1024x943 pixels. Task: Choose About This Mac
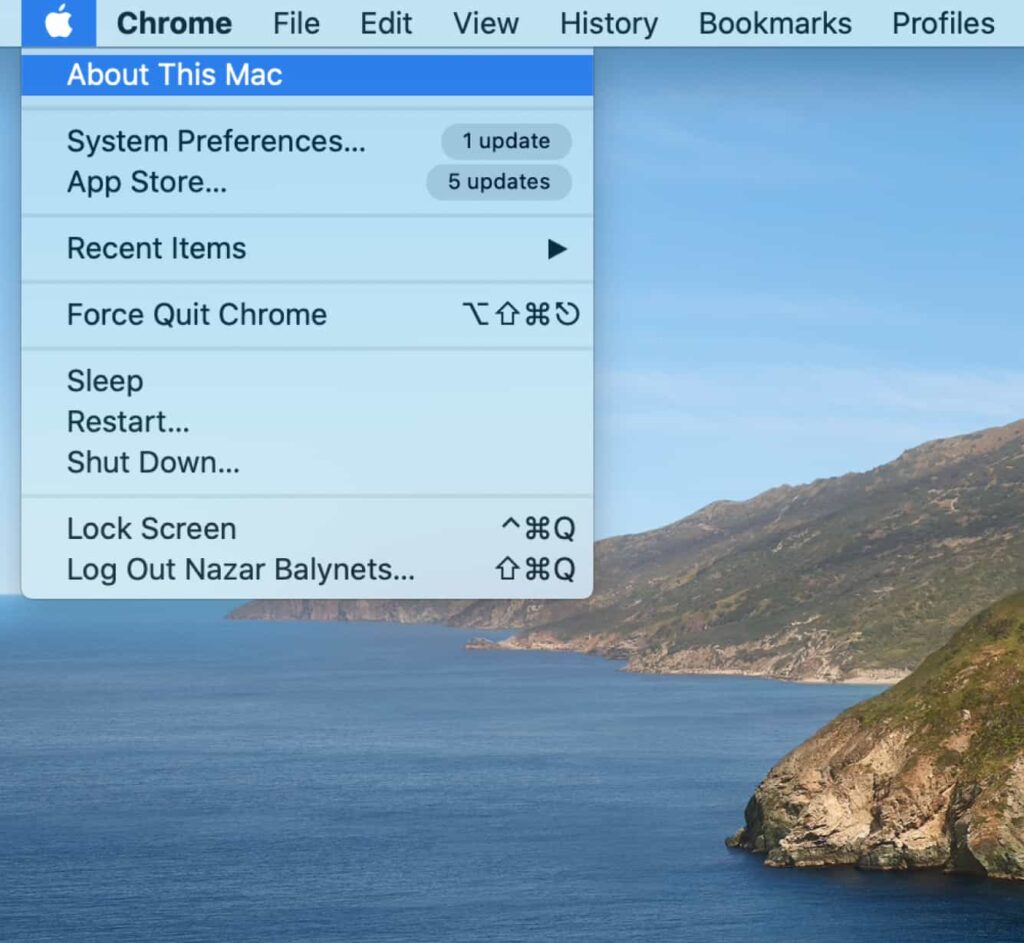click(307, 74)
